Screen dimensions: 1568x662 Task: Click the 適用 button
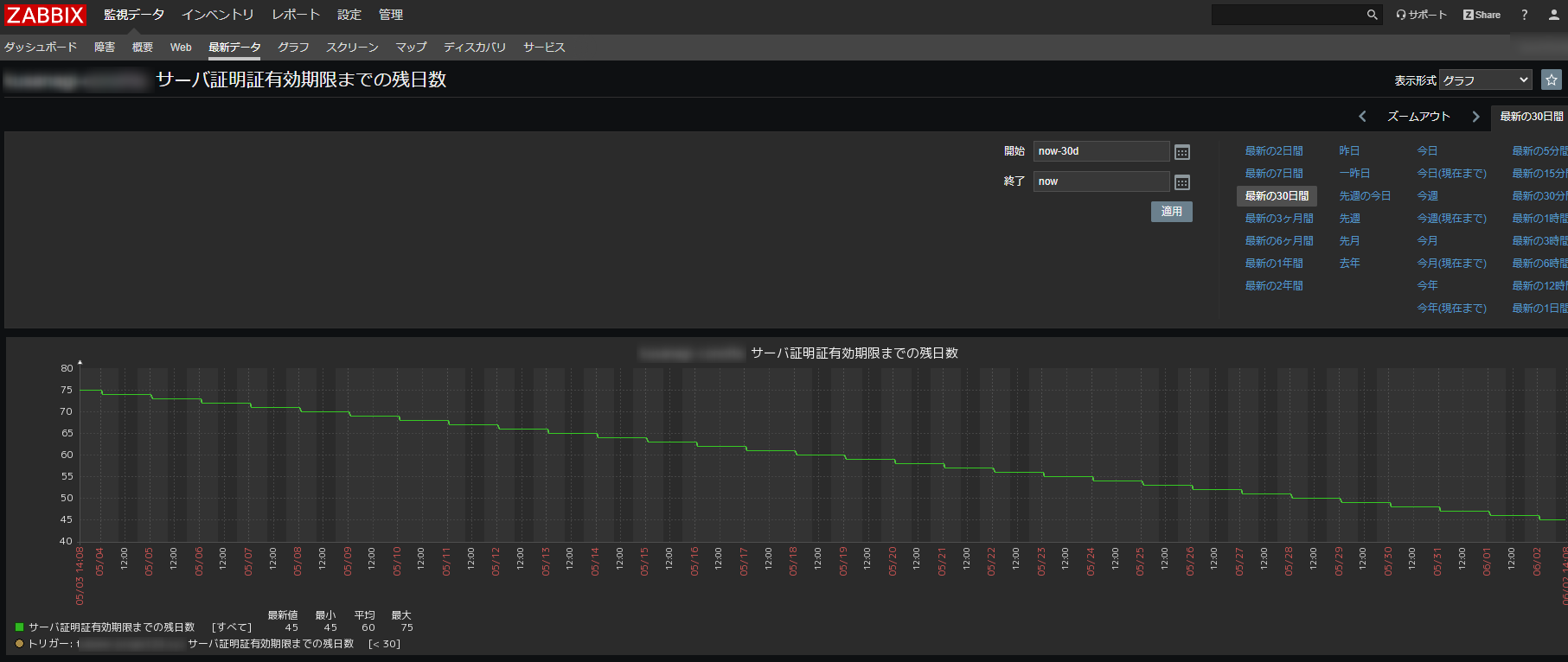point(1171,212)
